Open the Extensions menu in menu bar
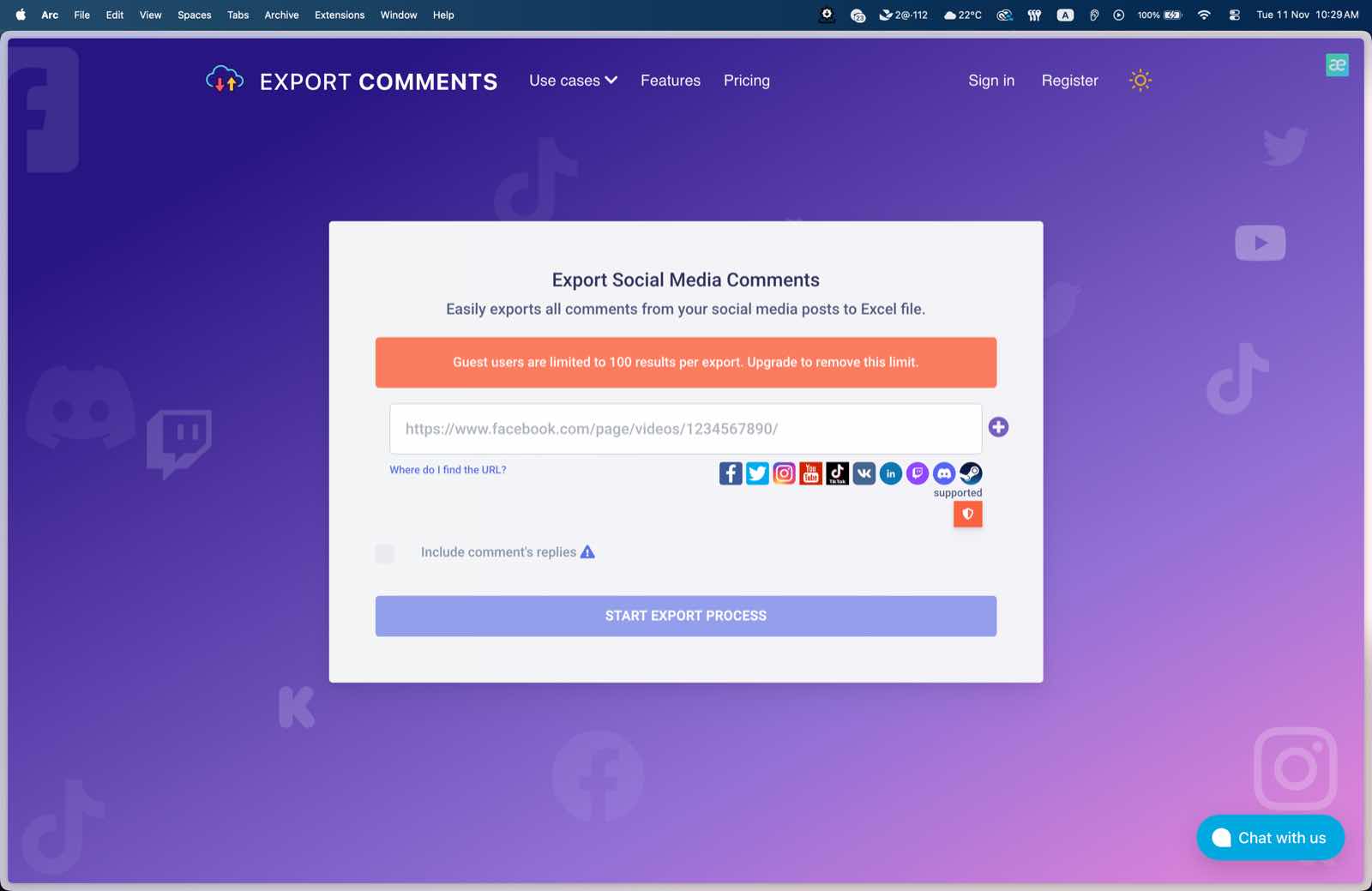 pyautogui.click(x=339, y=15)
